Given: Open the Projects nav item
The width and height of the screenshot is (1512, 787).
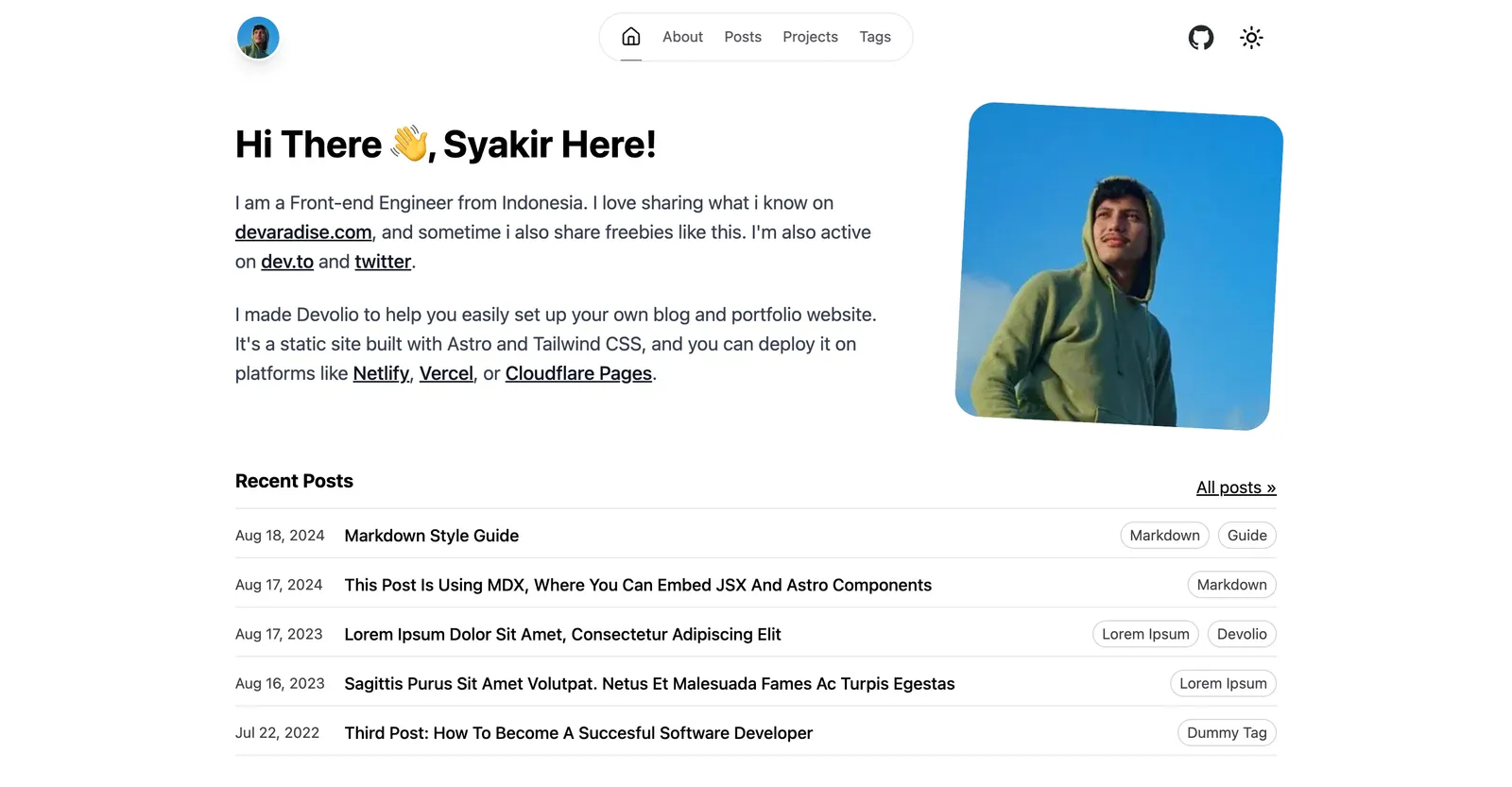Looking at the screenshot, I should [x=810, y=37].
